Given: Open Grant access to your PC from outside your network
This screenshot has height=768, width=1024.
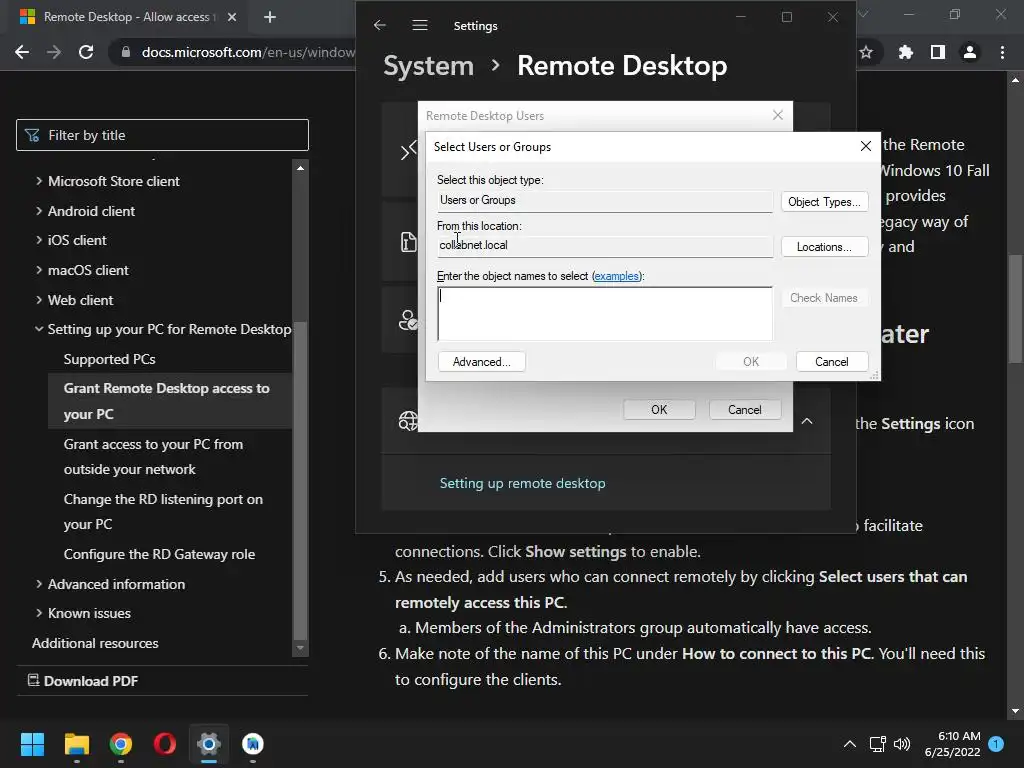Looking at the screenshot, I should (x=153, y=456).
